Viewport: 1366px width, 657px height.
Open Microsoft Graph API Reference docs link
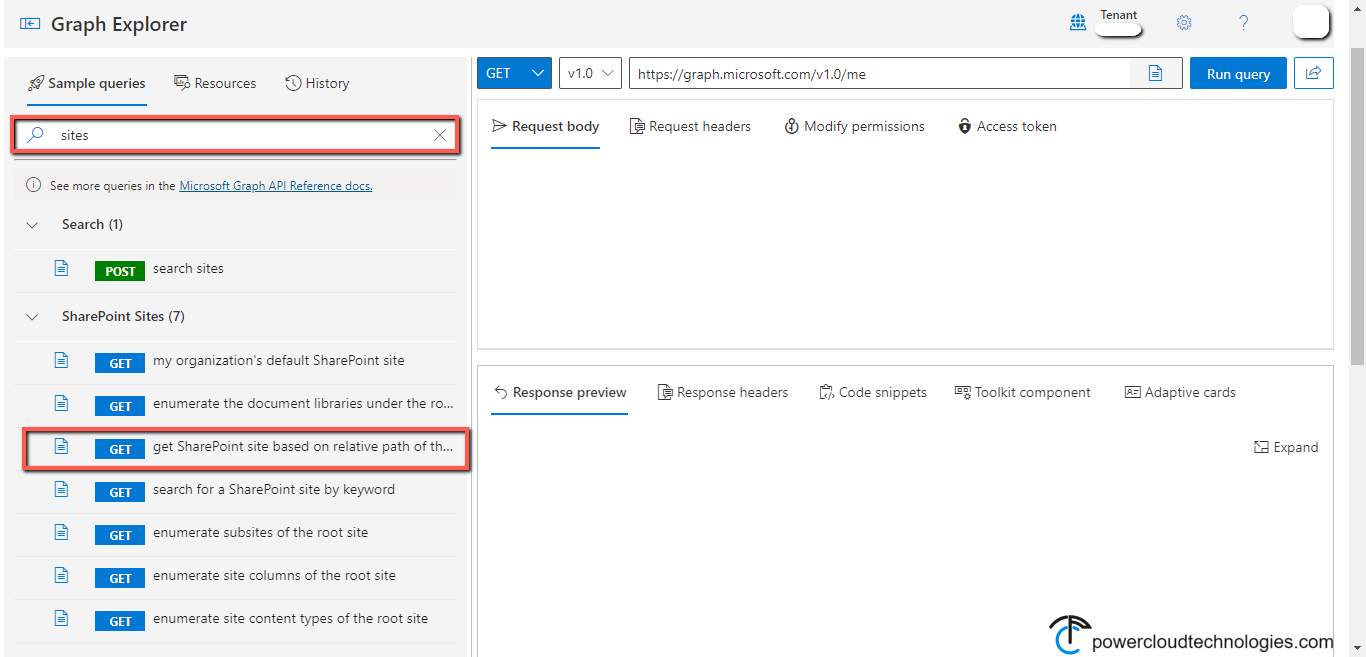(276, 185)
